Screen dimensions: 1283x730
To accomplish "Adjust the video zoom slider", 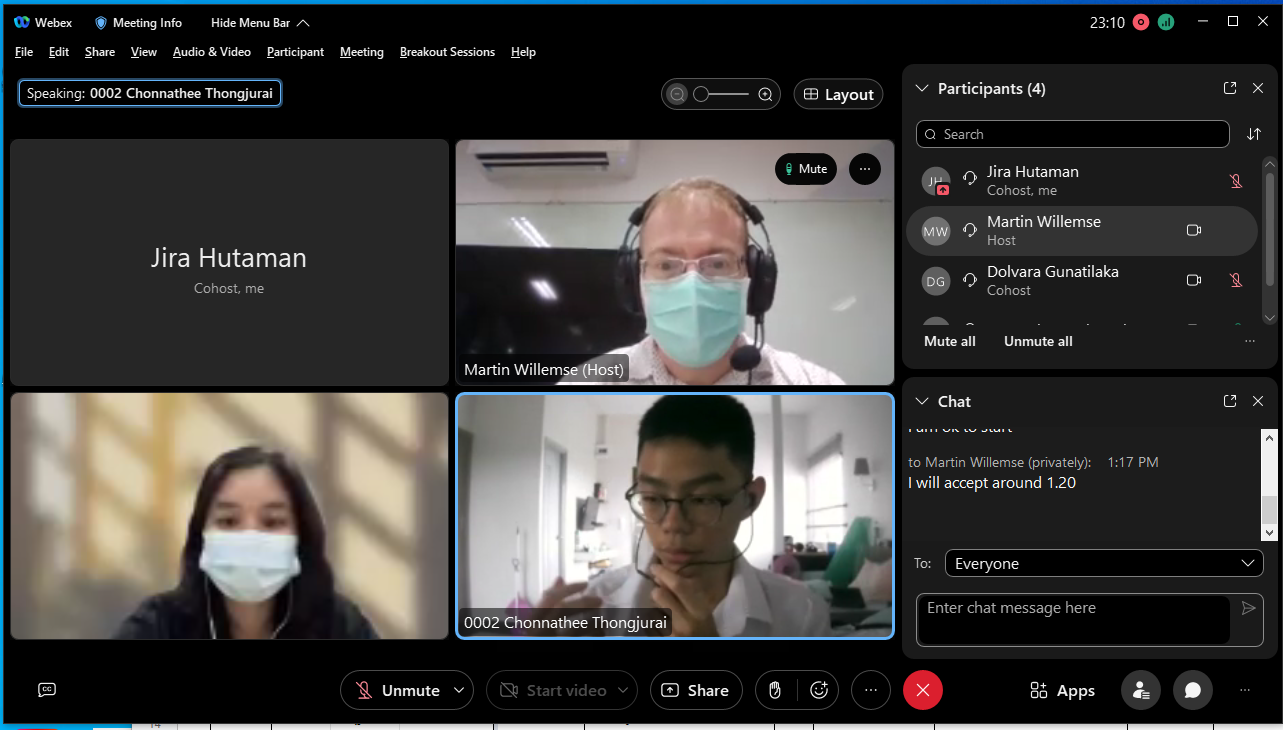I will pyautogui.click(x=720, y=94).
